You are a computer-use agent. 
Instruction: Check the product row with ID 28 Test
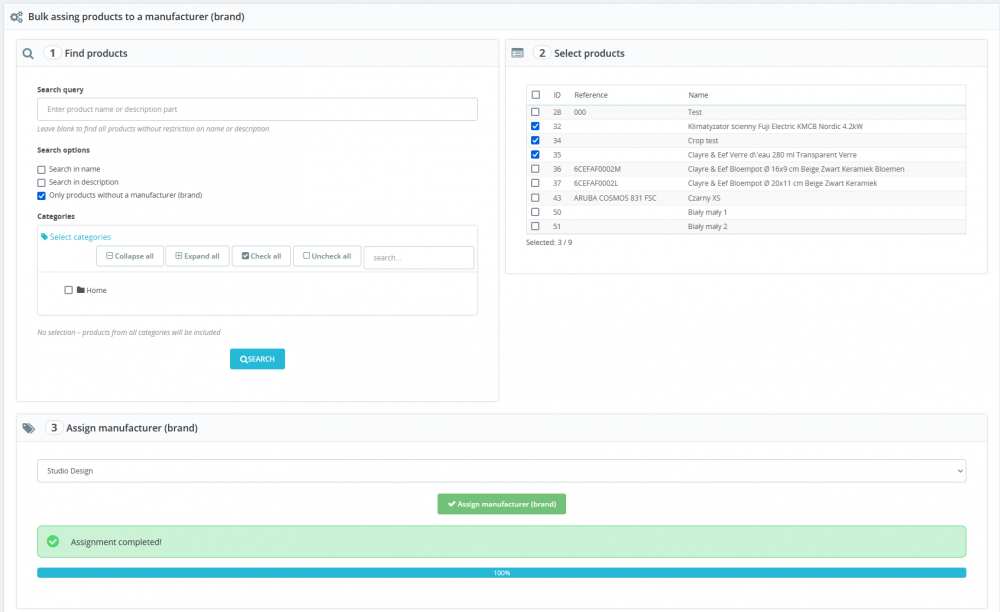point(535,112)
